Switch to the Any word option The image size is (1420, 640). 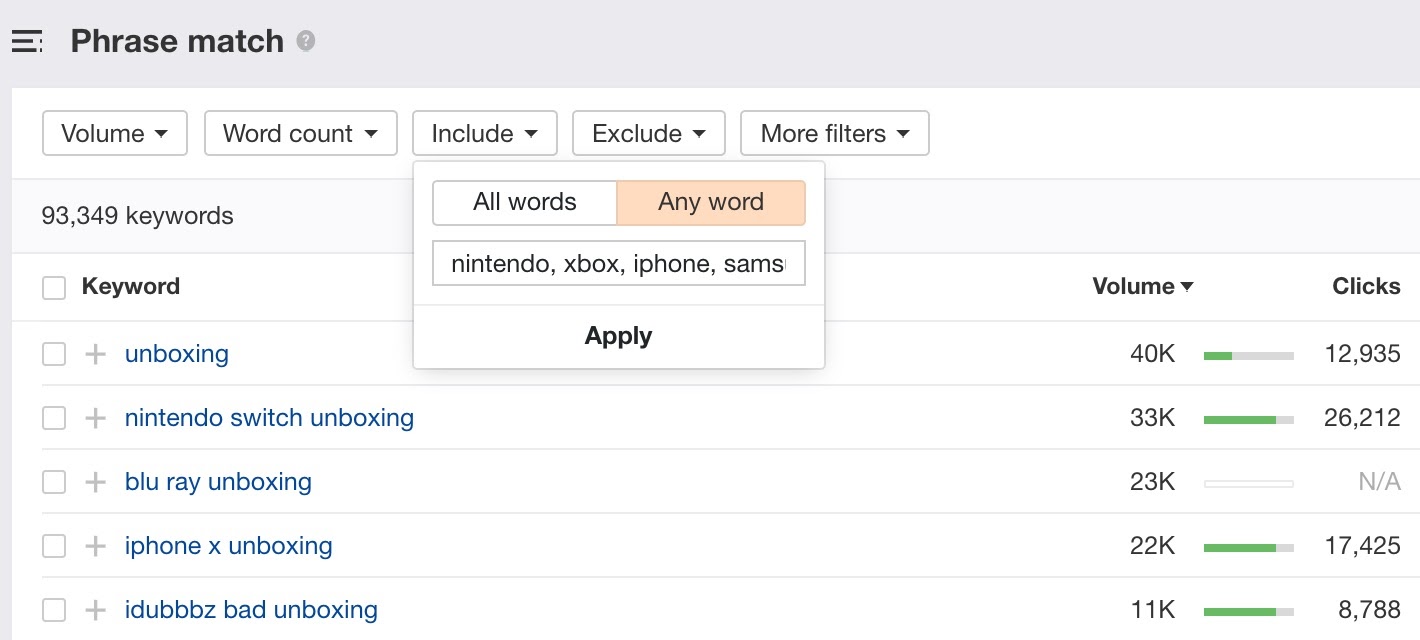click(711, 202)
